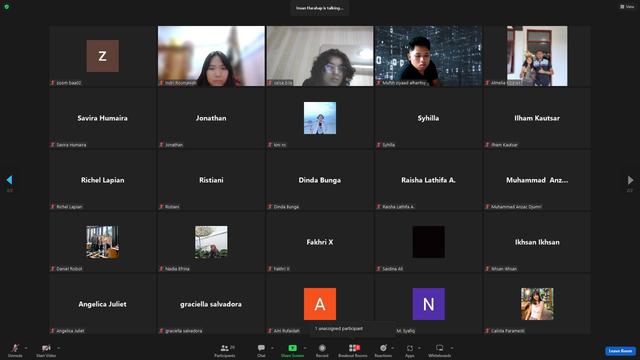The height and width of the screenshot is (360, 640).
Task: Click Ilham Kautsar's participant tile
Action: [537, 118]
